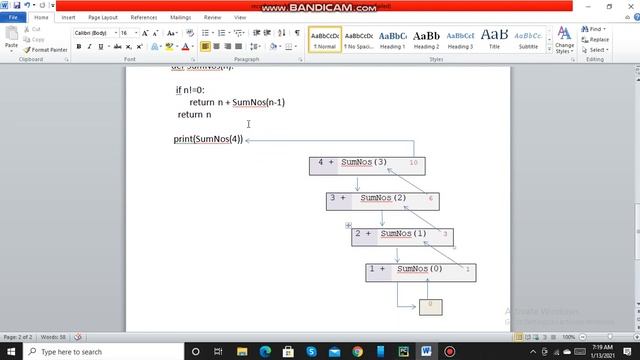Viewport: 640px width, 360px height.
Task: Open the Borders dropdown arrow
Action: [x=296, y=47]
